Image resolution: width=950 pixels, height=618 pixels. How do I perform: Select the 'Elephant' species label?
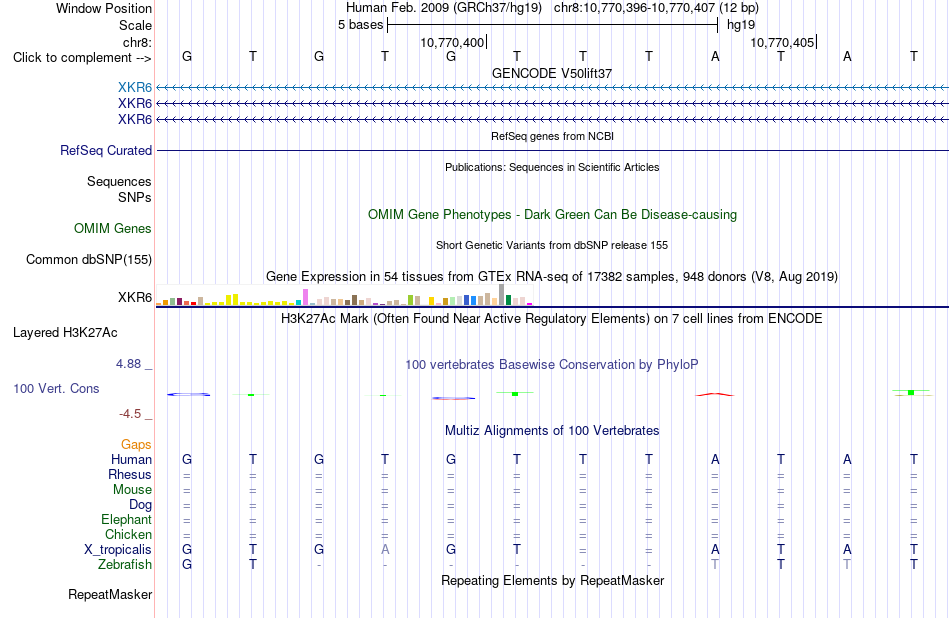126,519
